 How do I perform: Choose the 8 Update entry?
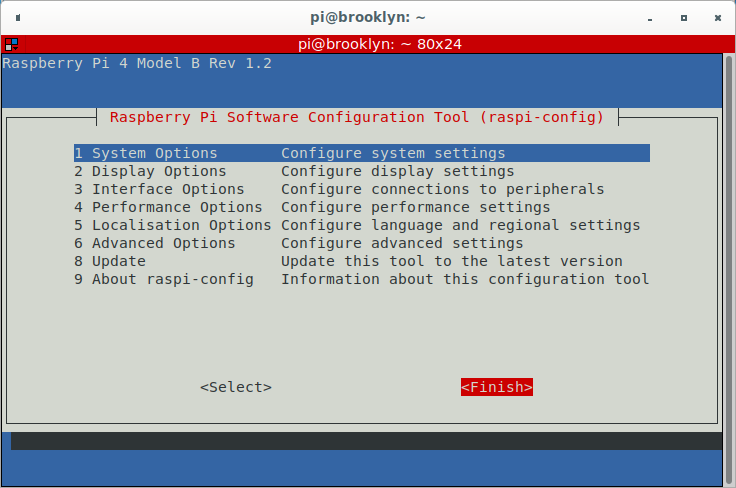click(361, 261)
